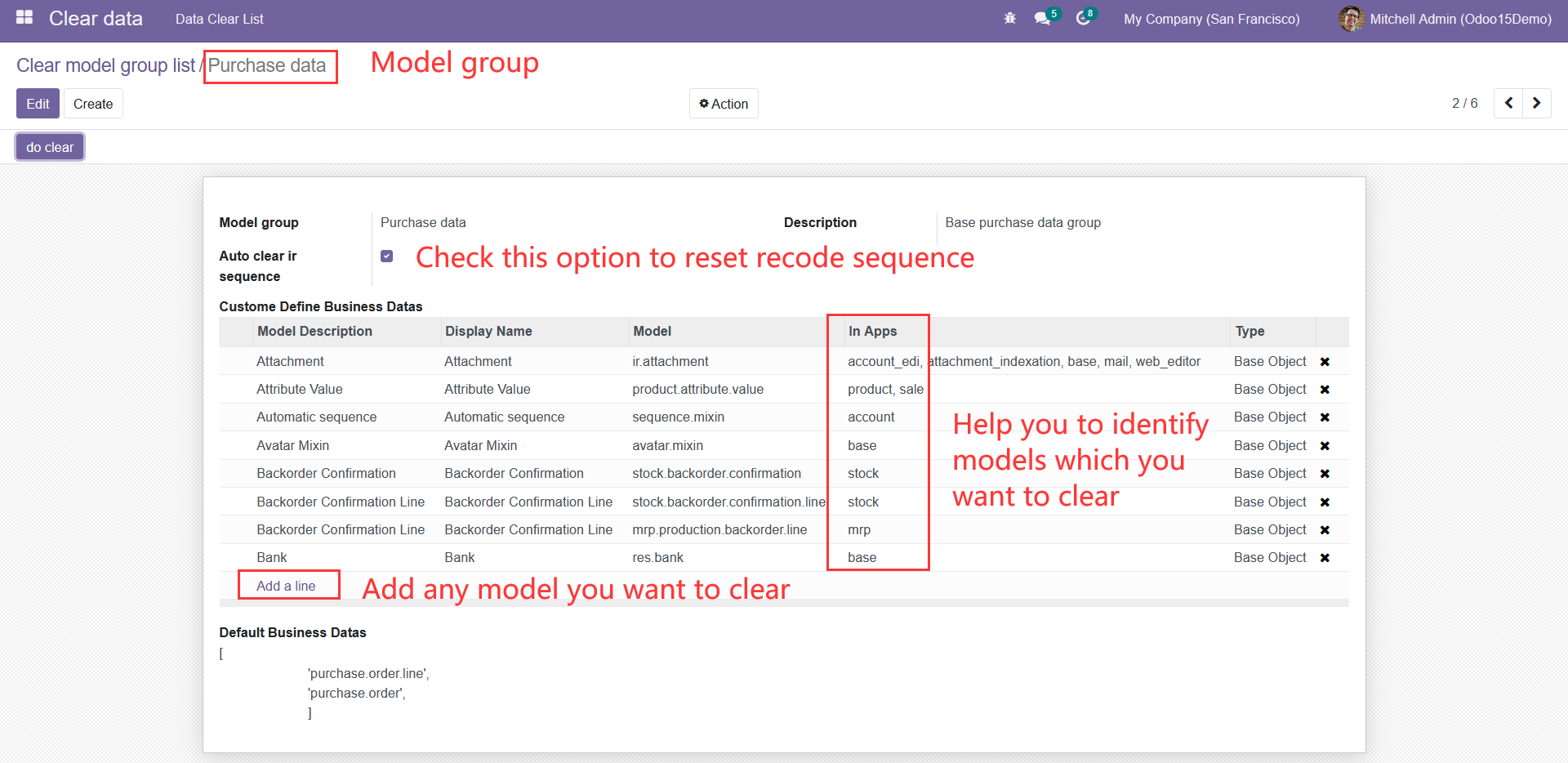Click the Edit button
This screenshot has width=1568, height=763.
coord(38,104)
